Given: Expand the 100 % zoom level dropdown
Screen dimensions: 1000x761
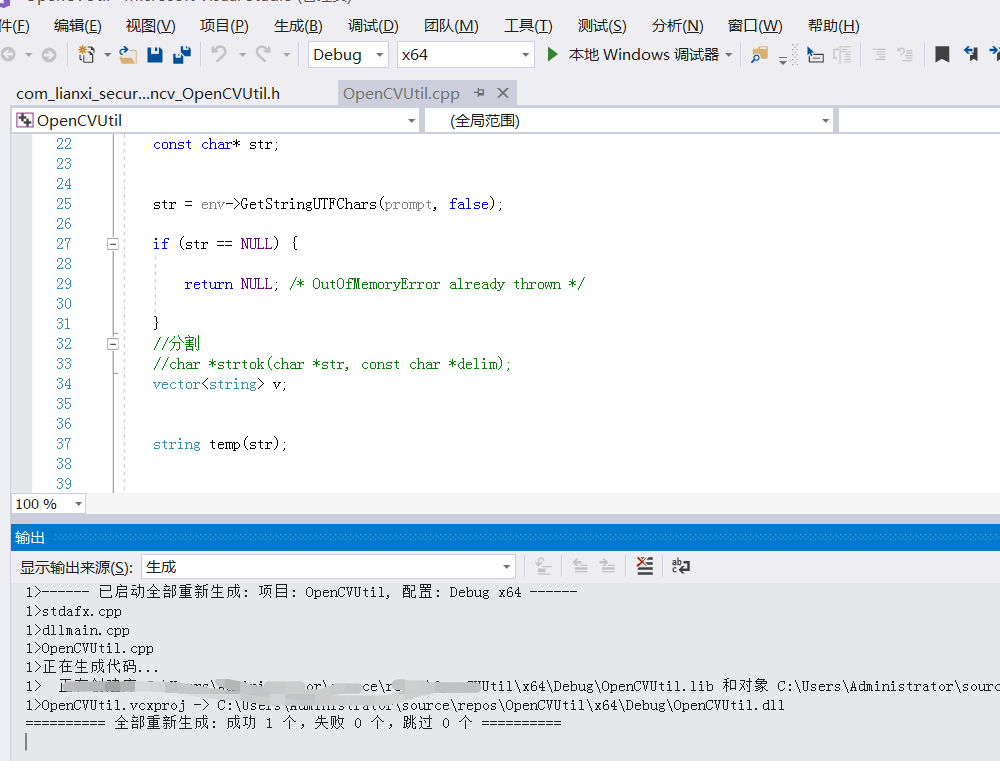Looking at the screenshot, I should click(x=78, y=504).
